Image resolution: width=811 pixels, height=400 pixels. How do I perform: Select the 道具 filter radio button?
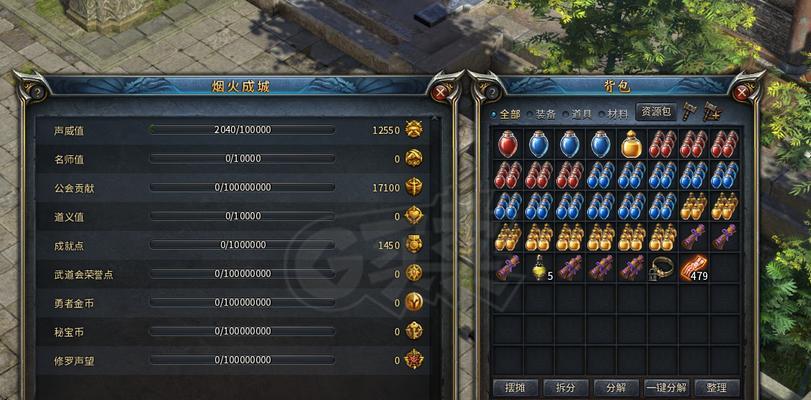pyautogui.click(x=566, y=114)
